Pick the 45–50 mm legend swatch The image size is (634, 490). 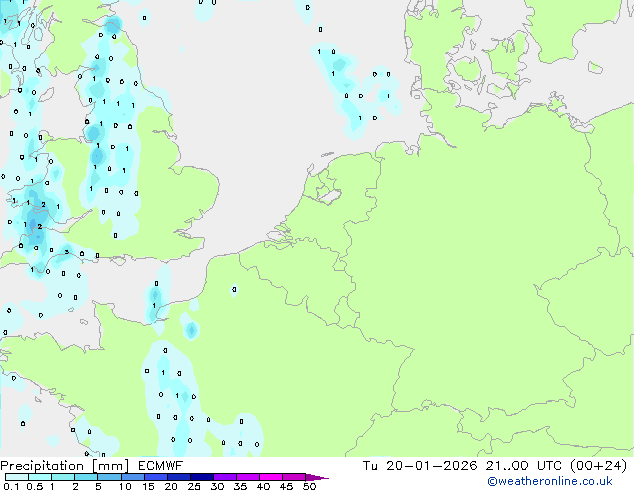point(294,477)
